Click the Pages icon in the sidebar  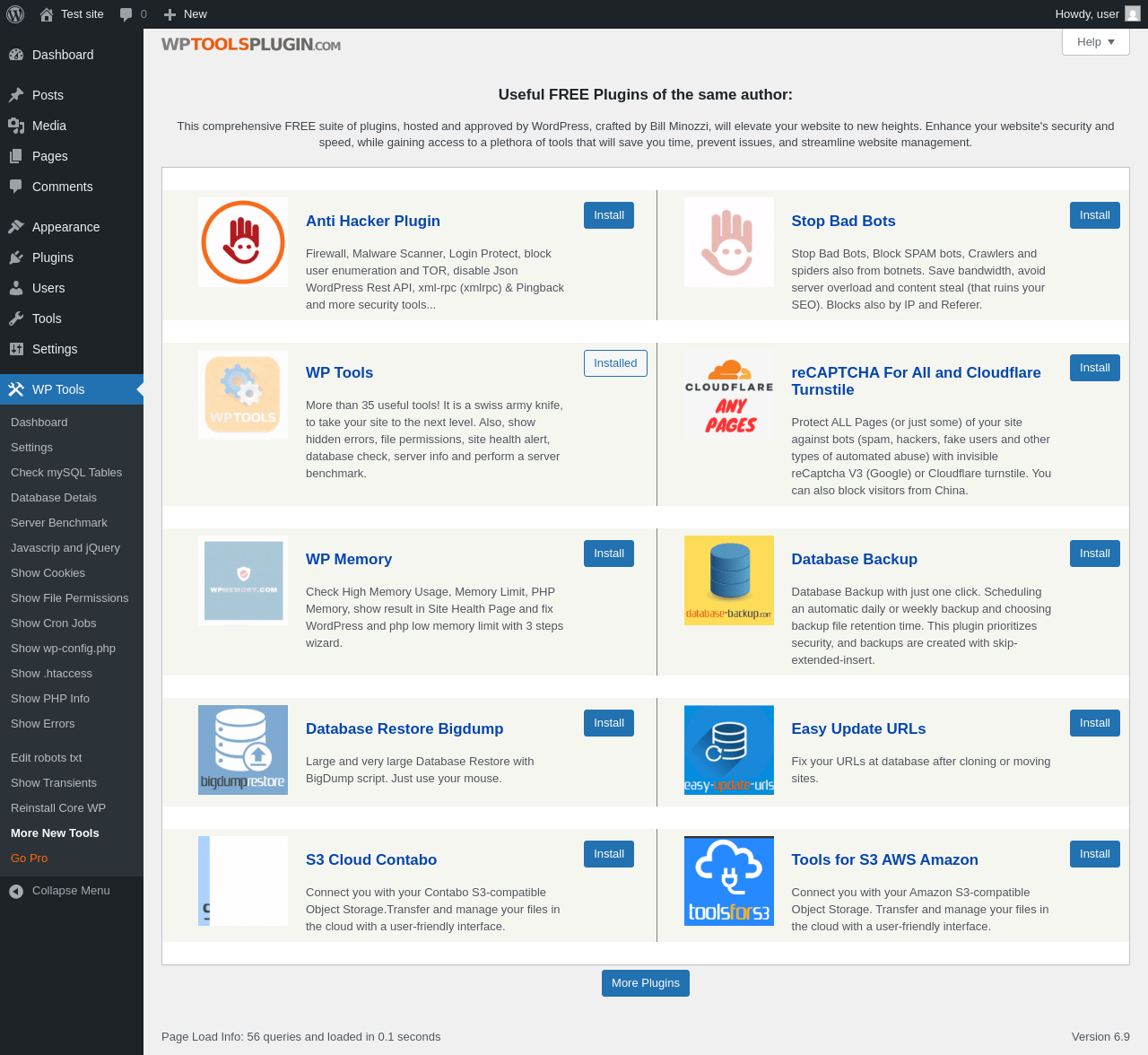(16, 156)
